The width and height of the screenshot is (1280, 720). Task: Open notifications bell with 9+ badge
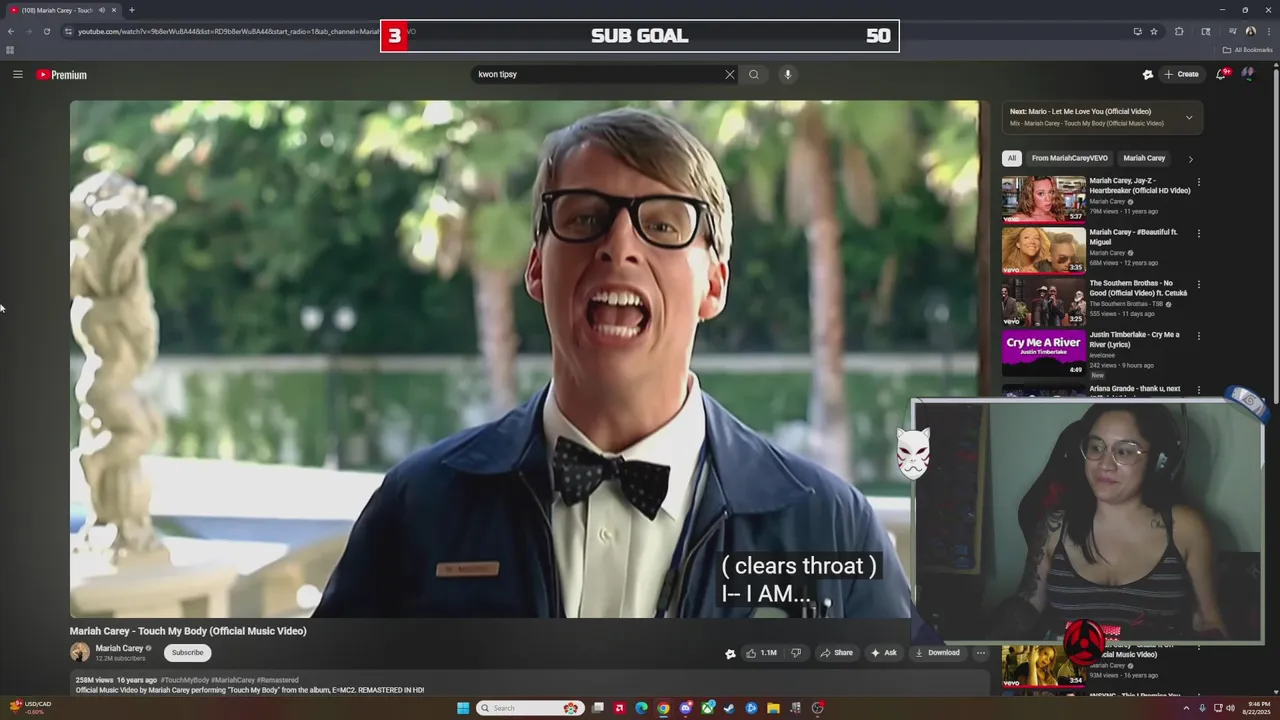click(1221, 74)
